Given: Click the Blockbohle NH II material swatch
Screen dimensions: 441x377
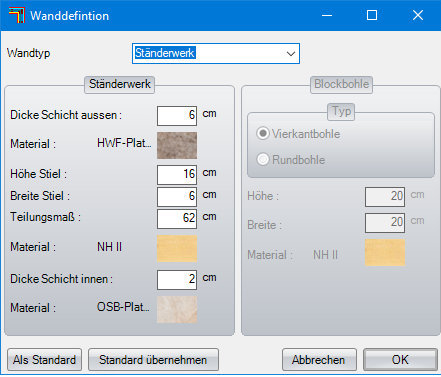Looking at the screenshot, I should [x=385, y=252].
